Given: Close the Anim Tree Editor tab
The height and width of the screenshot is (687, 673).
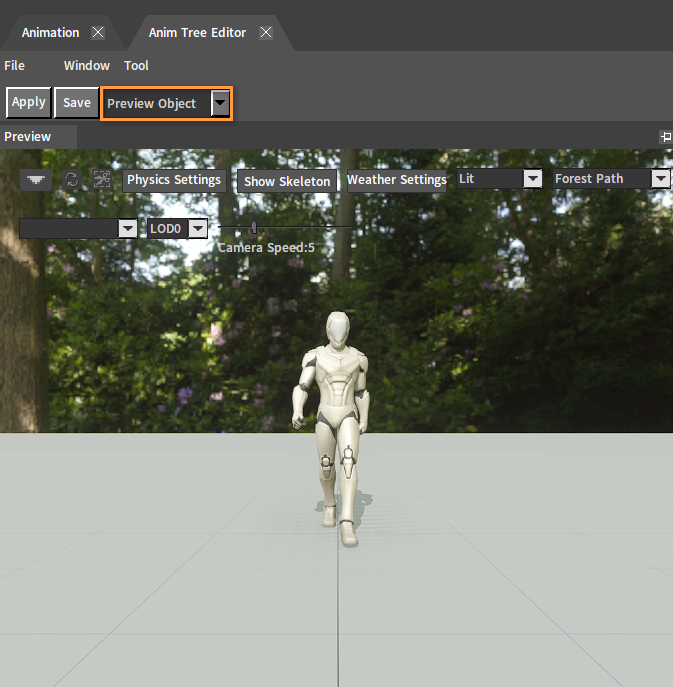Looking at the screenshot, I should click(266, 32).
